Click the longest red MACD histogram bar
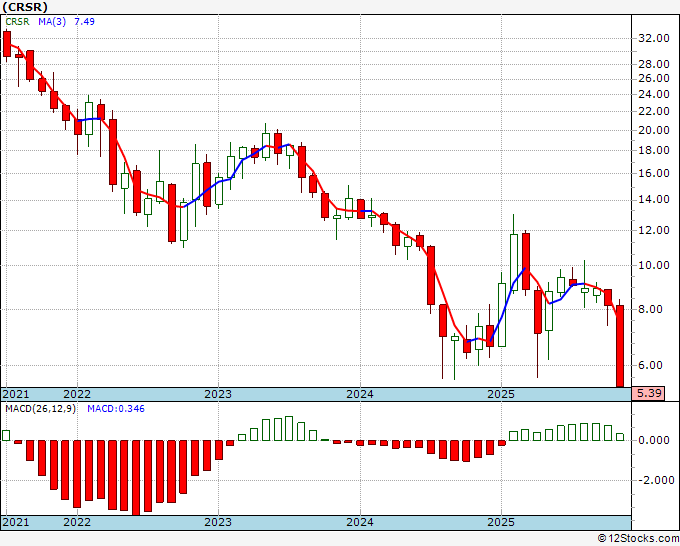This screenshot has height=546, width=680. 136,478
